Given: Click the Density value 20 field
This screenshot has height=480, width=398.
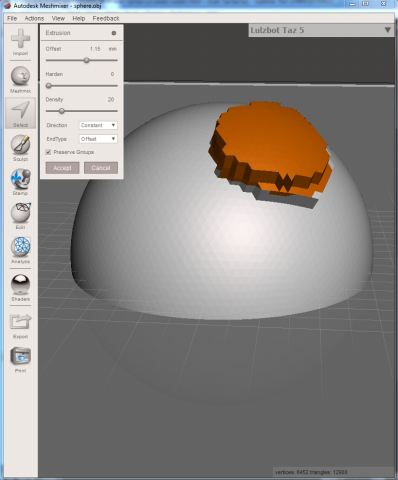Looking at the screenshot, I should pyautogui.click(x=111, y=99).
